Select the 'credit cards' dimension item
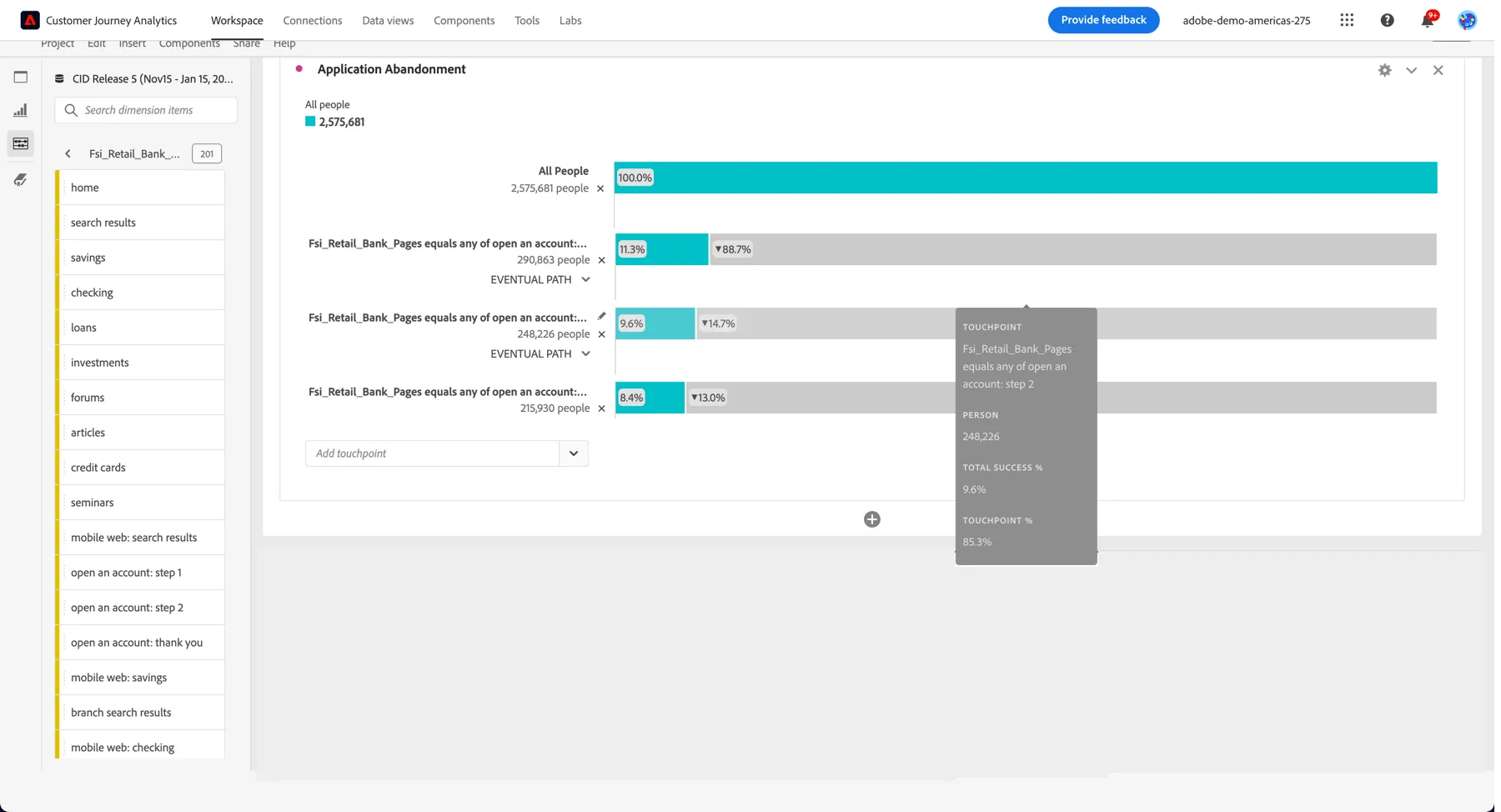This screenshot has height=812, width=1501. (x=140, y=468)
